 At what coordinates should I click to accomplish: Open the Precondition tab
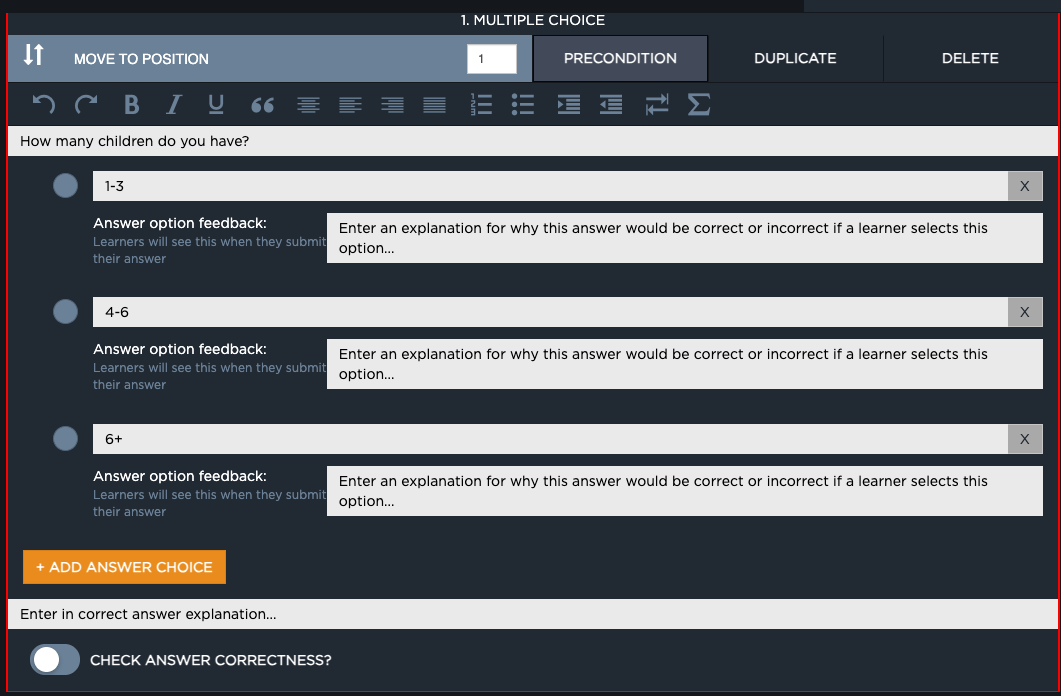[x=620, y=58]
